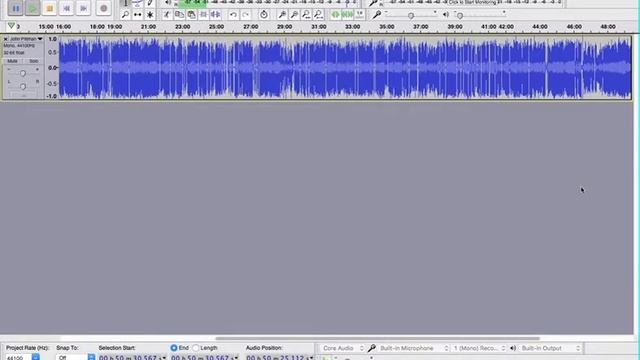Click the selection End time field
640x360 pixels.
[x=204, y=357]
